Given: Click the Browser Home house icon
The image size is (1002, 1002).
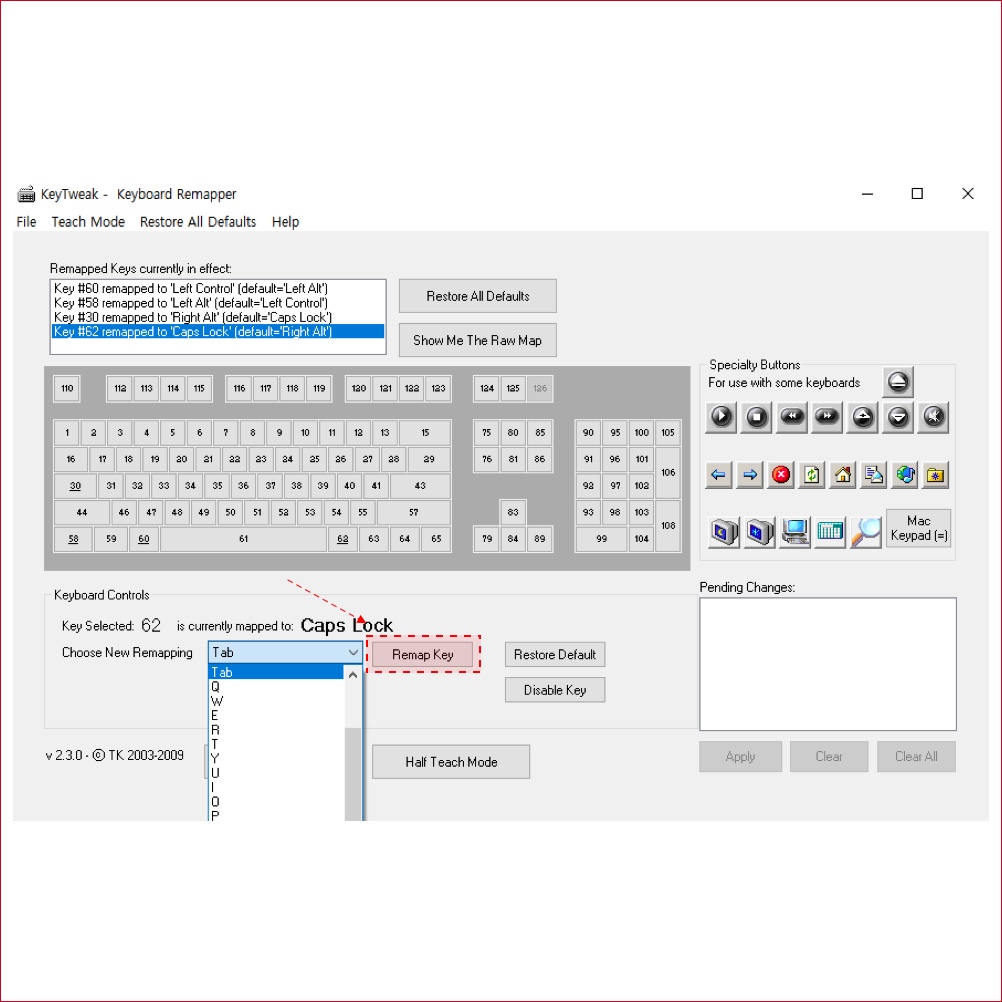Looking at the screenshot, I should point(843,475).
